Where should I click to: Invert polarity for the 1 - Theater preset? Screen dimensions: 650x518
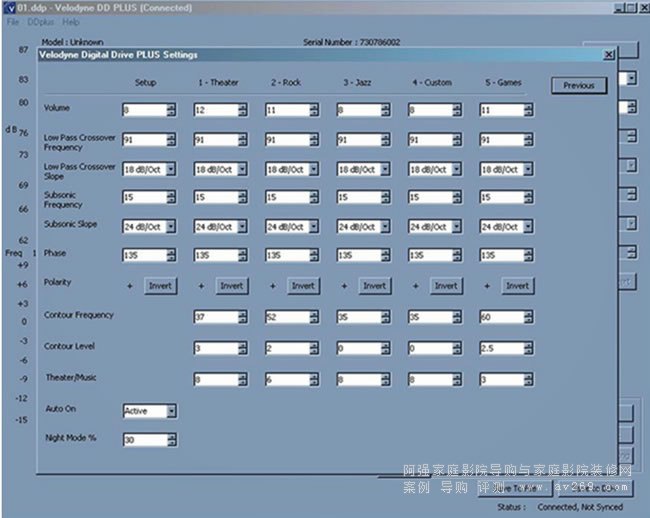[231, 286]
